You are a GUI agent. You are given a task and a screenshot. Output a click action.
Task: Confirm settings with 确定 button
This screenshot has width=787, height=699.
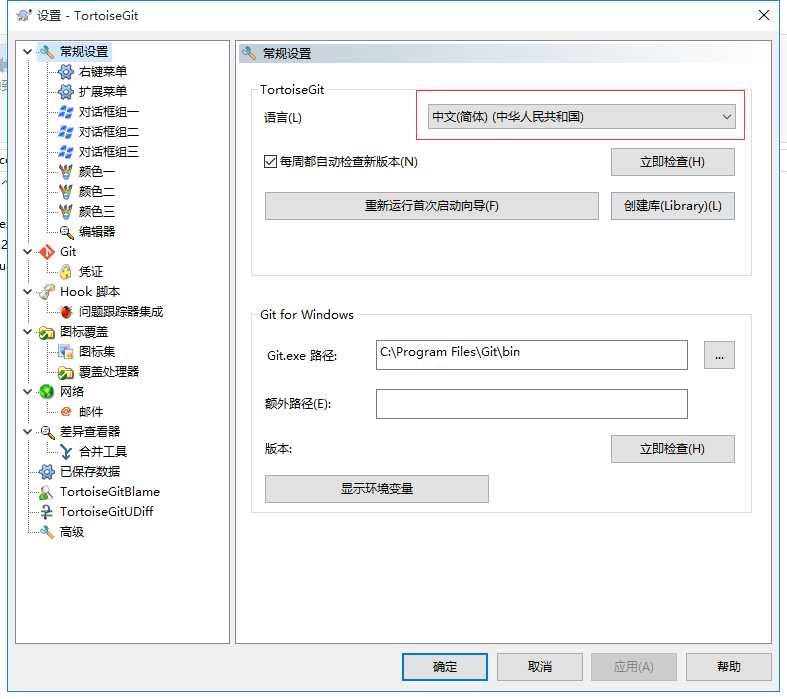click(x=445, y=667)
